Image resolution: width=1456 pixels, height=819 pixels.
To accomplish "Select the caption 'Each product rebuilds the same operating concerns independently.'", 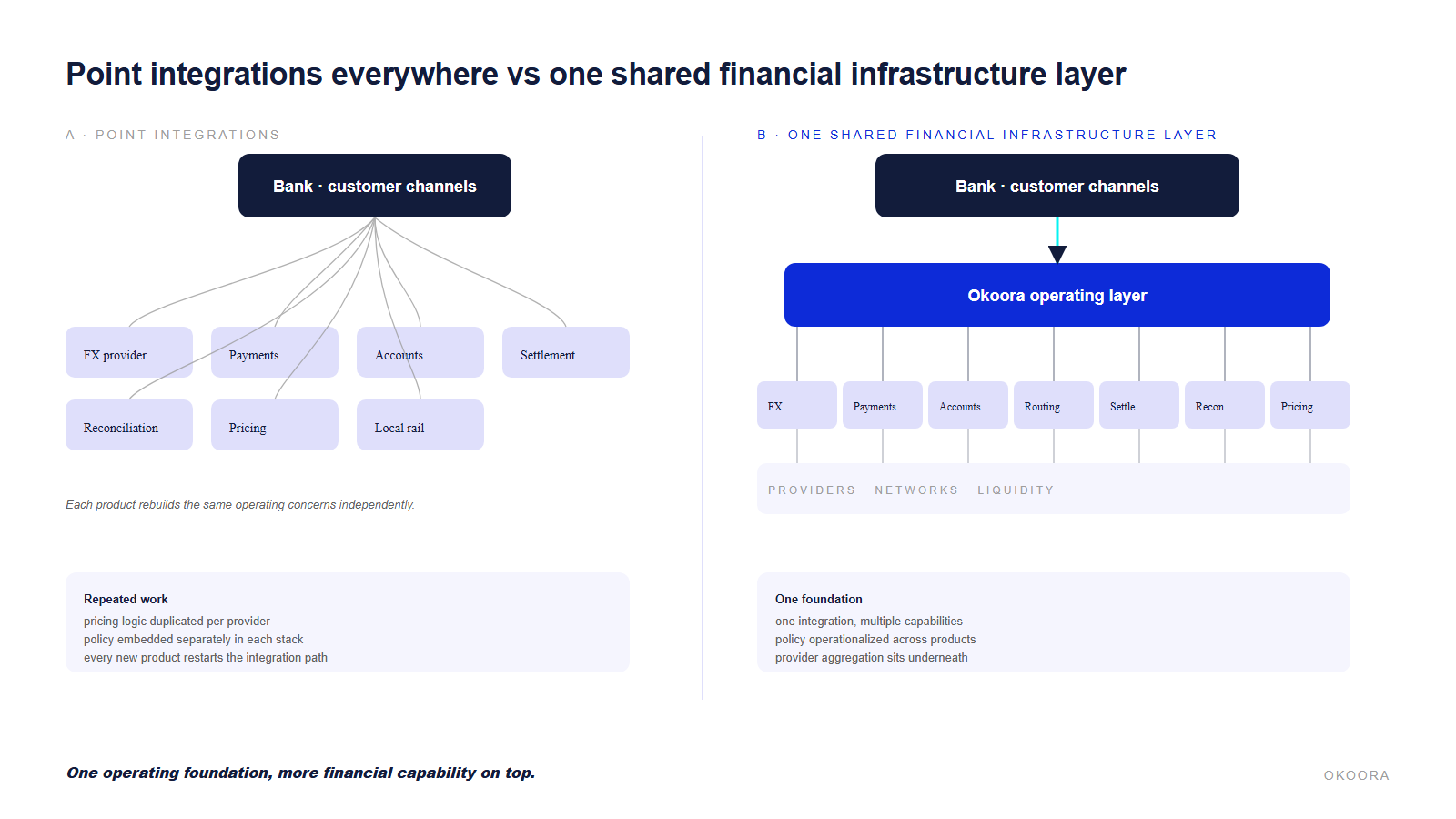I will (x=240, y=504).
